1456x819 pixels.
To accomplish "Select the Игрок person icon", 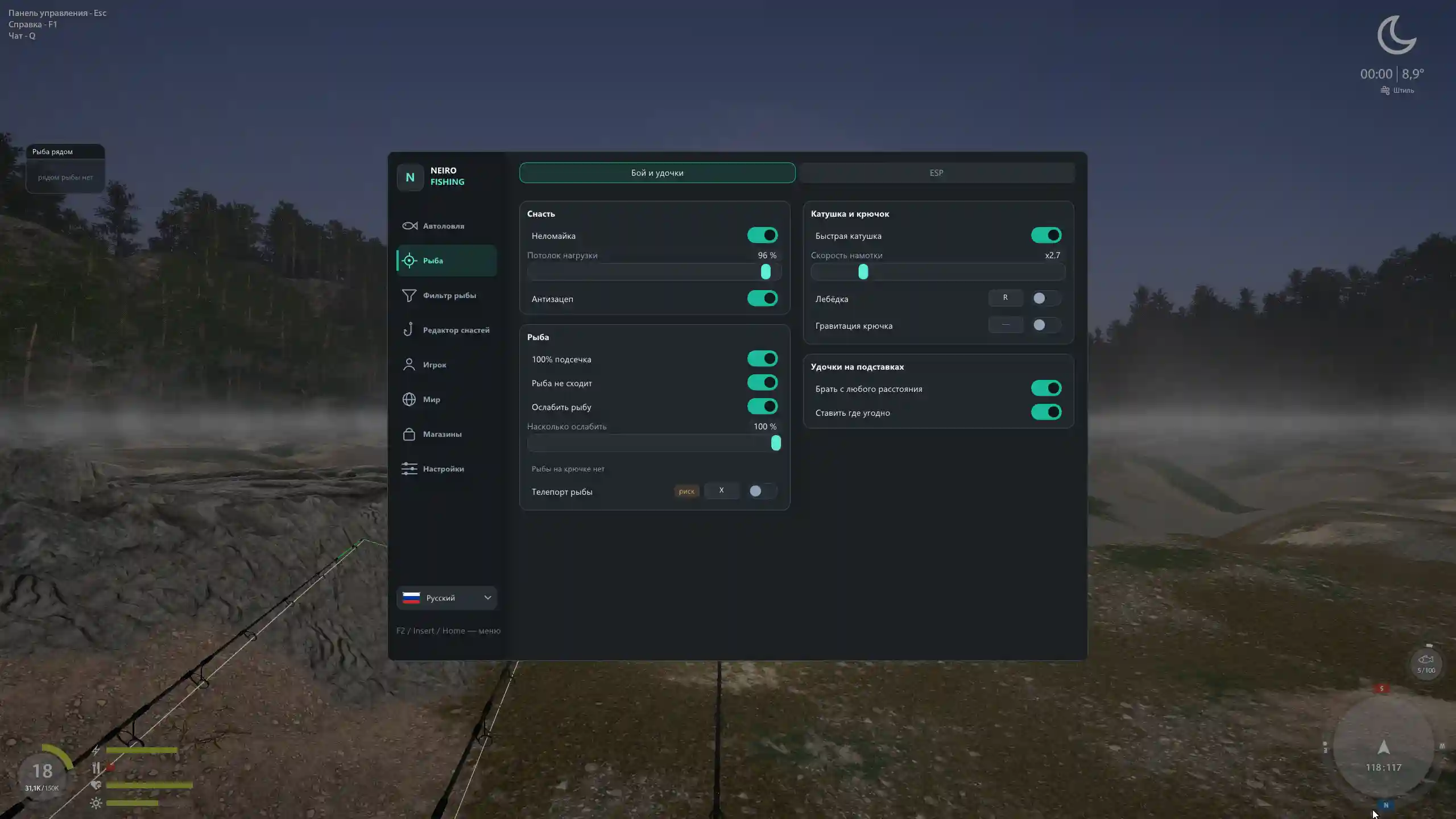I will (x=409, y=365).
